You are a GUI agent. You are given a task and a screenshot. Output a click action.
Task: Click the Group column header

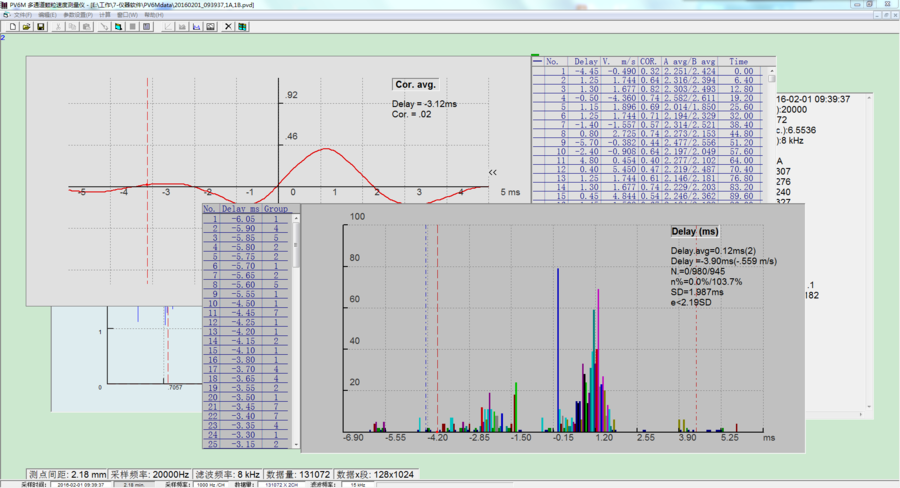tap(276, 209)
